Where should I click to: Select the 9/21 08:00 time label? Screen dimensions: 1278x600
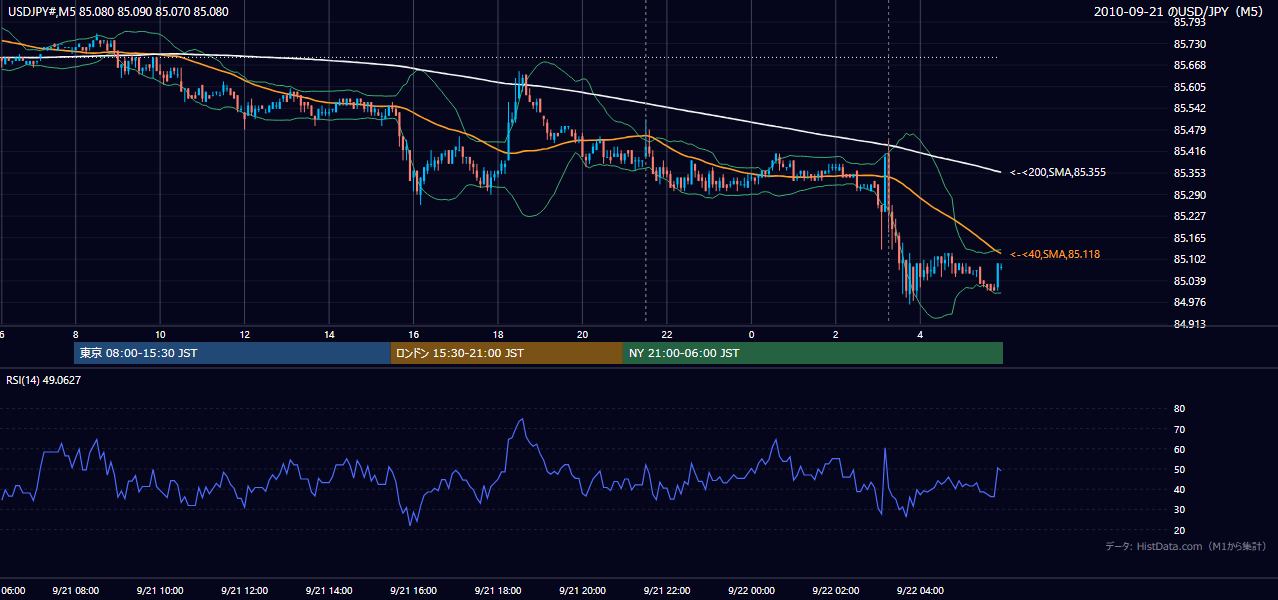(75, 591)
